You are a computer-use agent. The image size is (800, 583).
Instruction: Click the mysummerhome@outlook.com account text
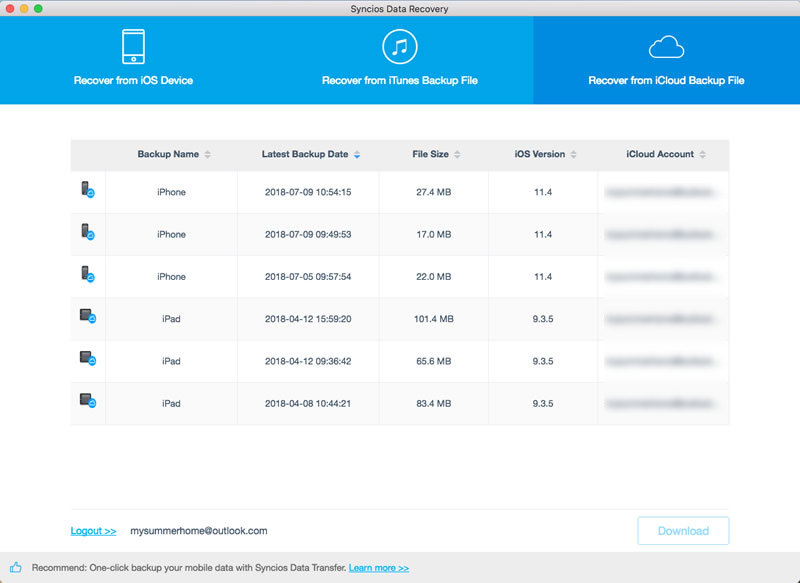(x=198, y=531)
